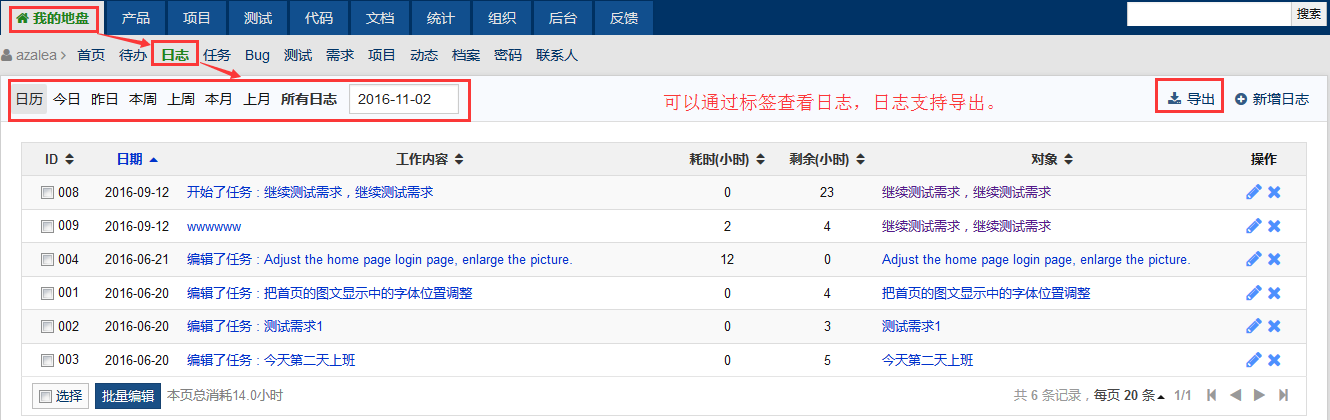
Task: Sort the table by the ID column
Action: (59, 159)
